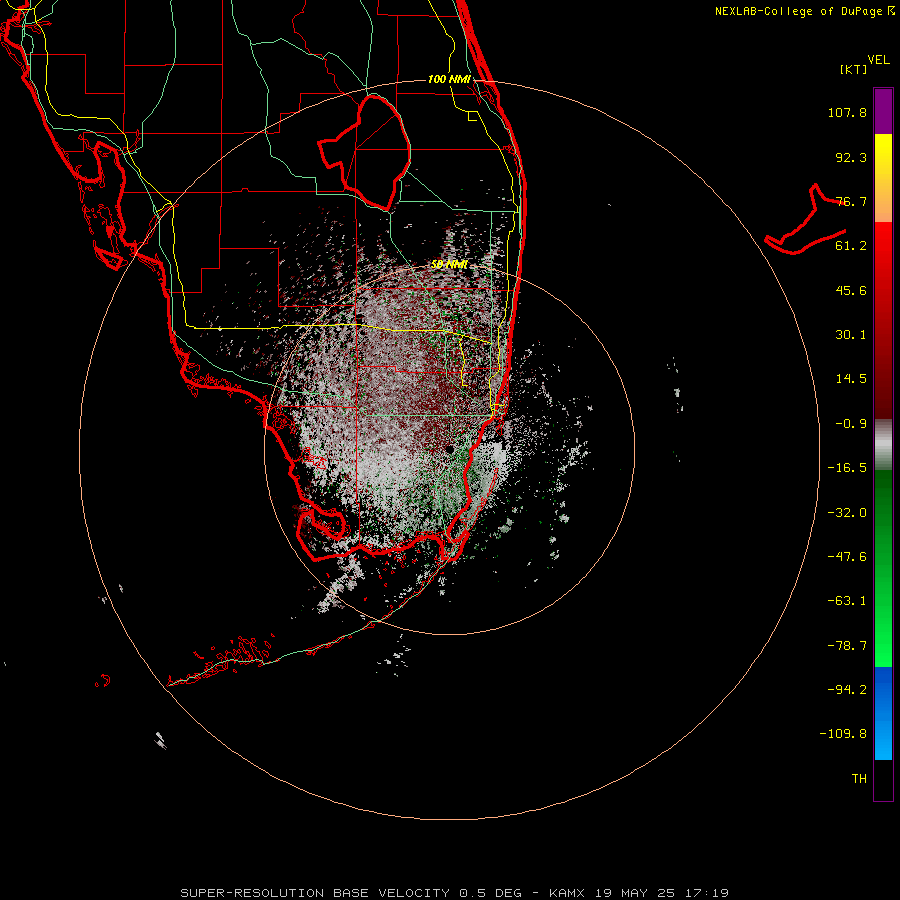The width and height of the screenshot is (900, 900).
Task: Select the blue segment of the velocity color bar
Action: (x=883, y=713)
